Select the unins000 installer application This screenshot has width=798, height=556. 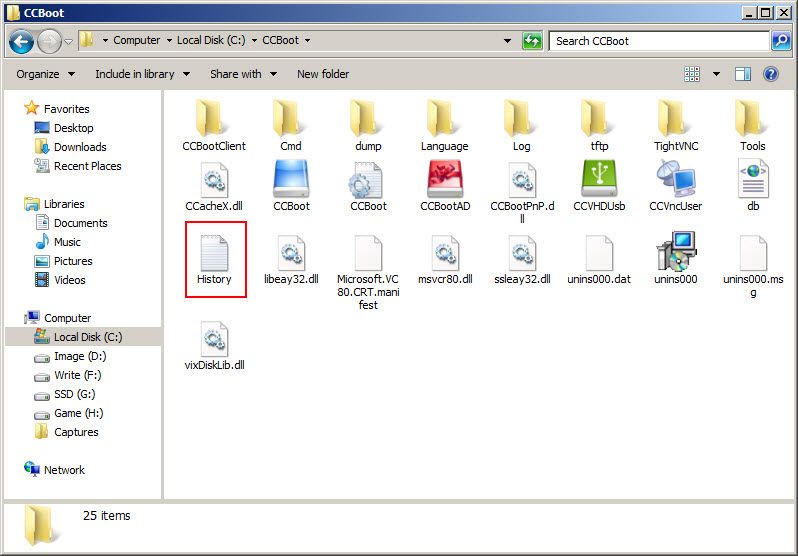tap(676, 259)
